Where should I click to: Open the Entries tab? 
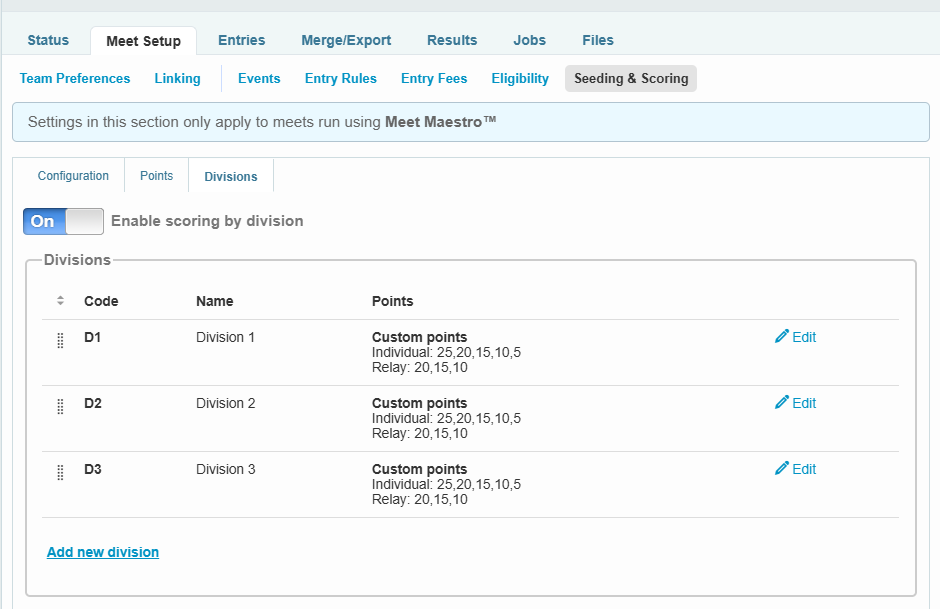tap(241, 40)
